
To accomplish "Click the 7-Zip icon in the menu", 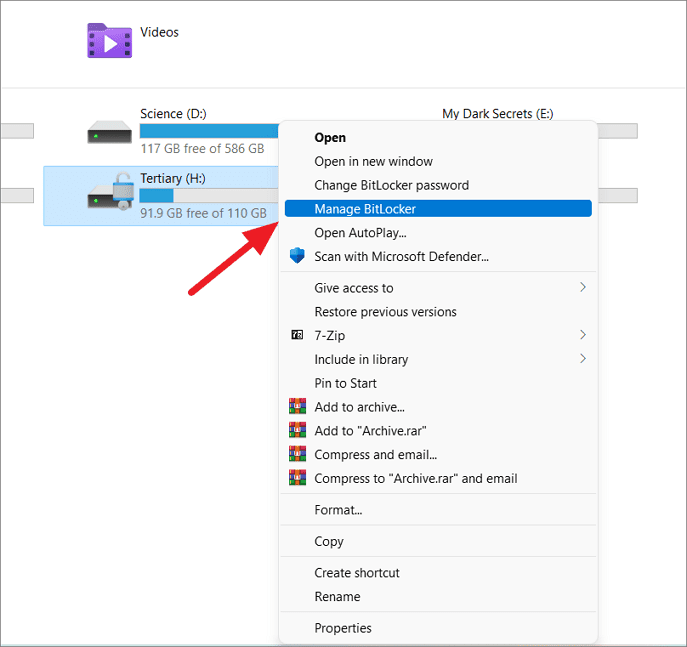I will click(297, 335).
